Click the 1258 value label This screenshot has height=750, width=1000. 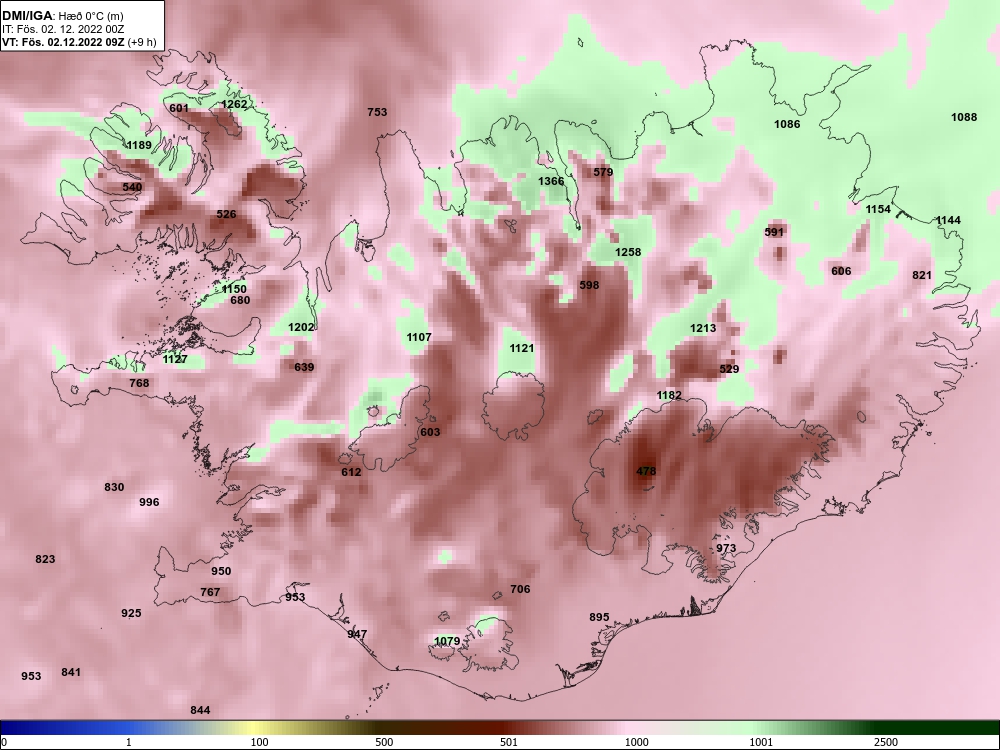coord(628,252)
